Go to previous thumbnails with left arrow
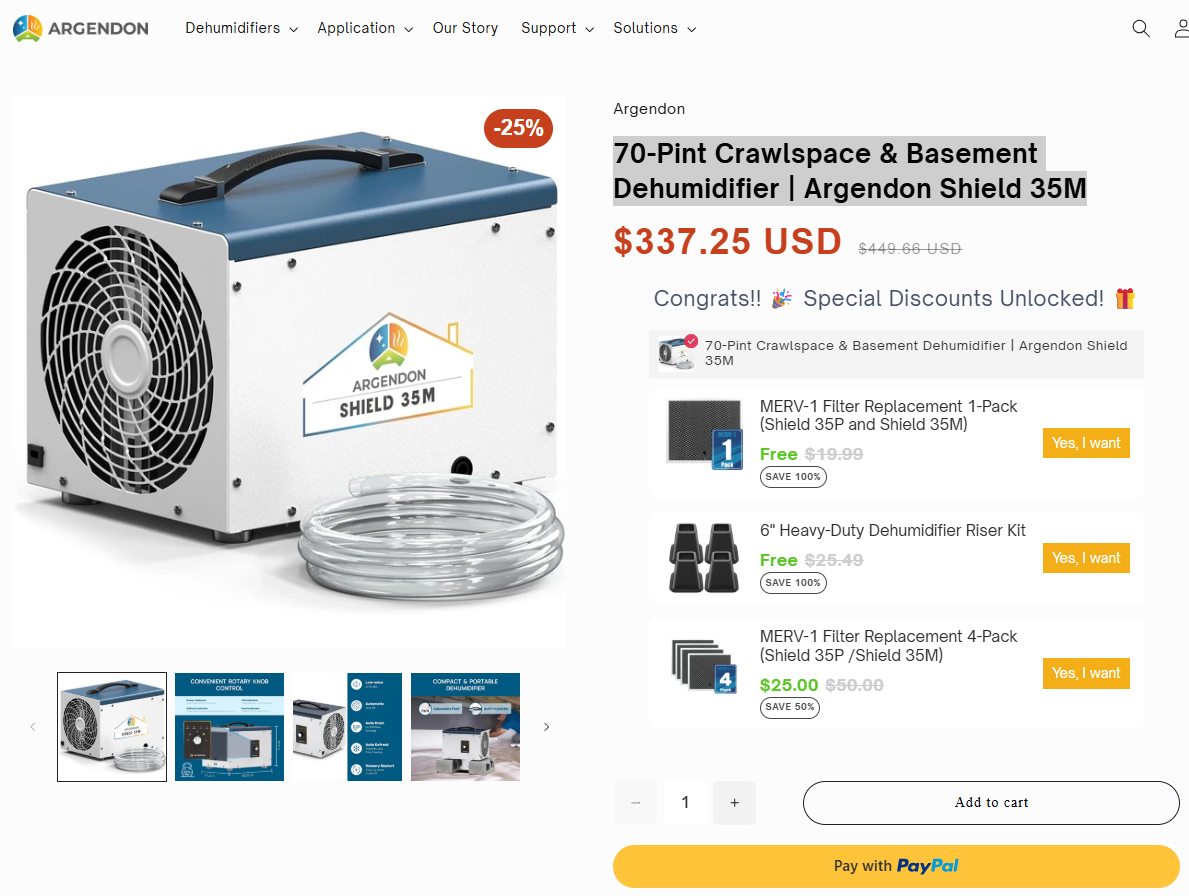Viewport: 1189px width, 896px height. point(33,727)
